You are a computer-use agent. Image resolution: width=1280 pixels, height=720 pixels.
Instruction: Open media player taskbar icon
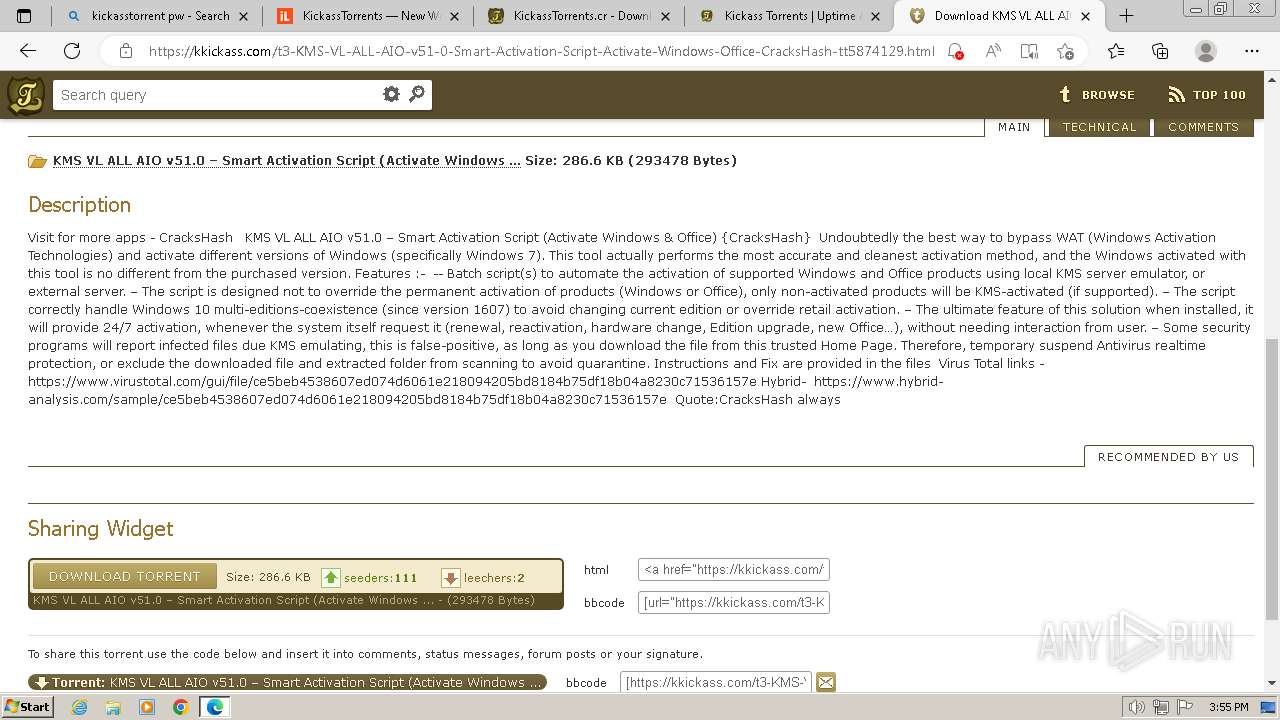click(x=147, y=707)
